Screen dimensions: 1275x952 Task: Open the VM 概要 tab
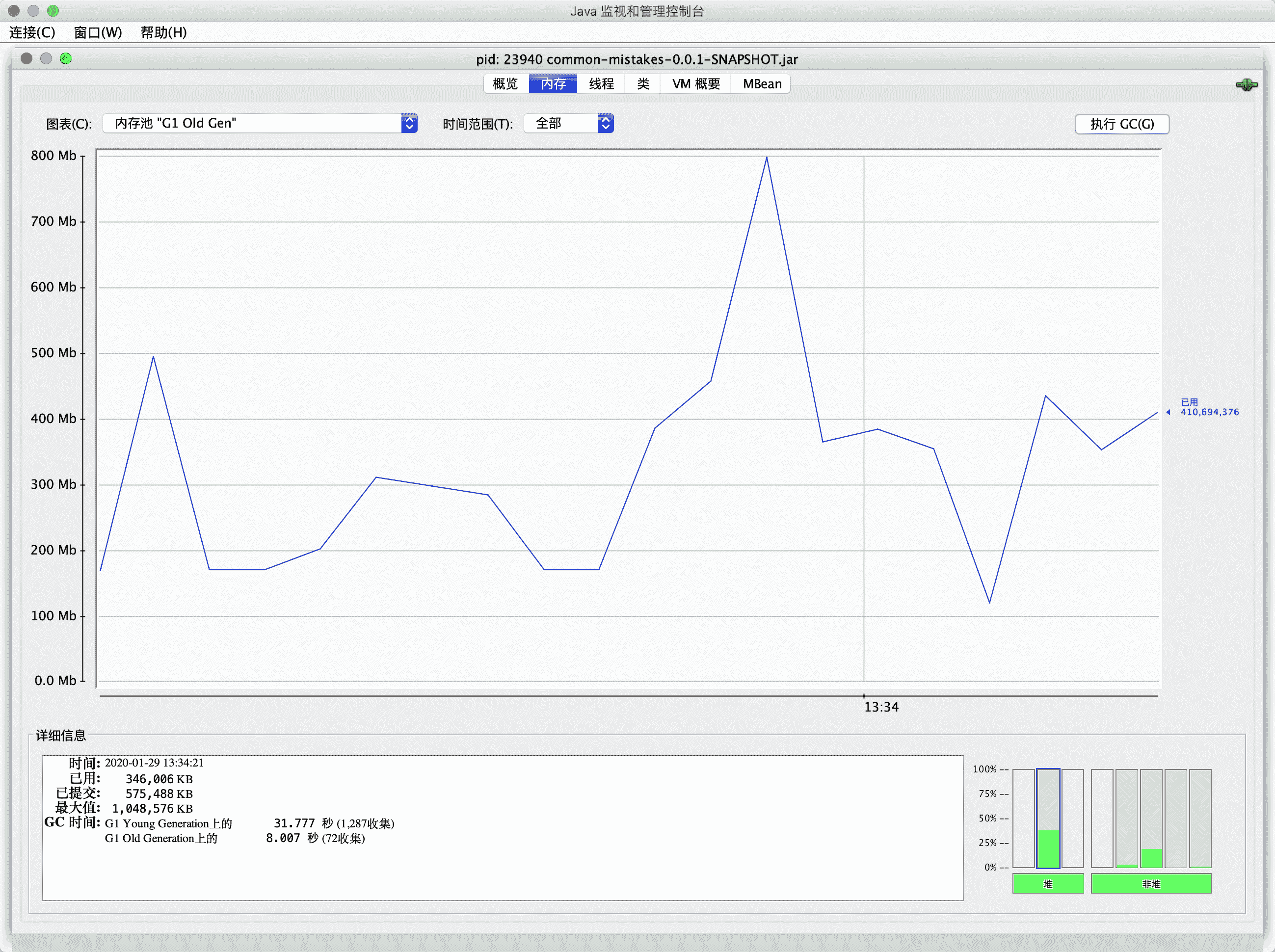[x=696, y=84]
